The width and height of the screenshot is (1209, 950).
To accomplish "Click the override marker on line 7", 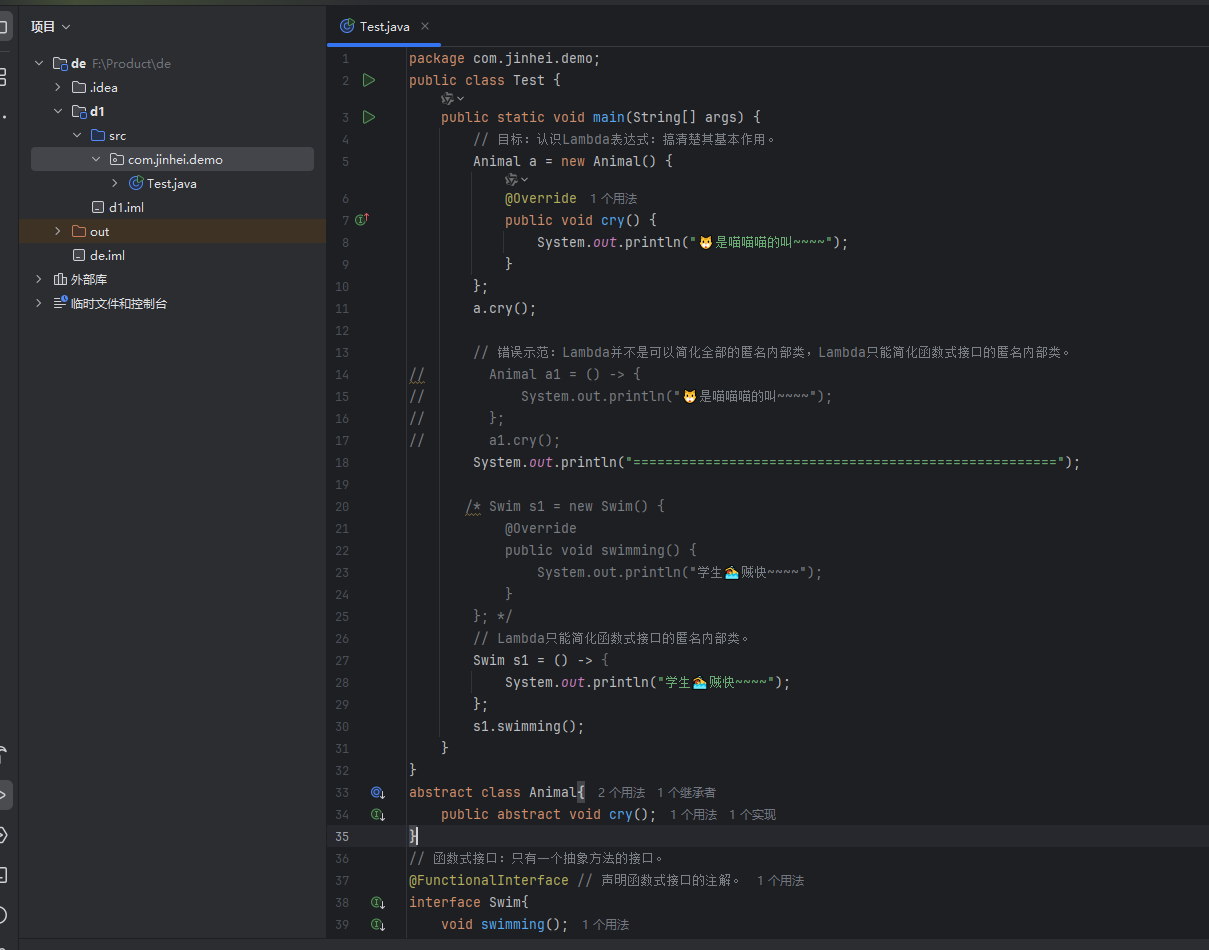I will (362, 219).
